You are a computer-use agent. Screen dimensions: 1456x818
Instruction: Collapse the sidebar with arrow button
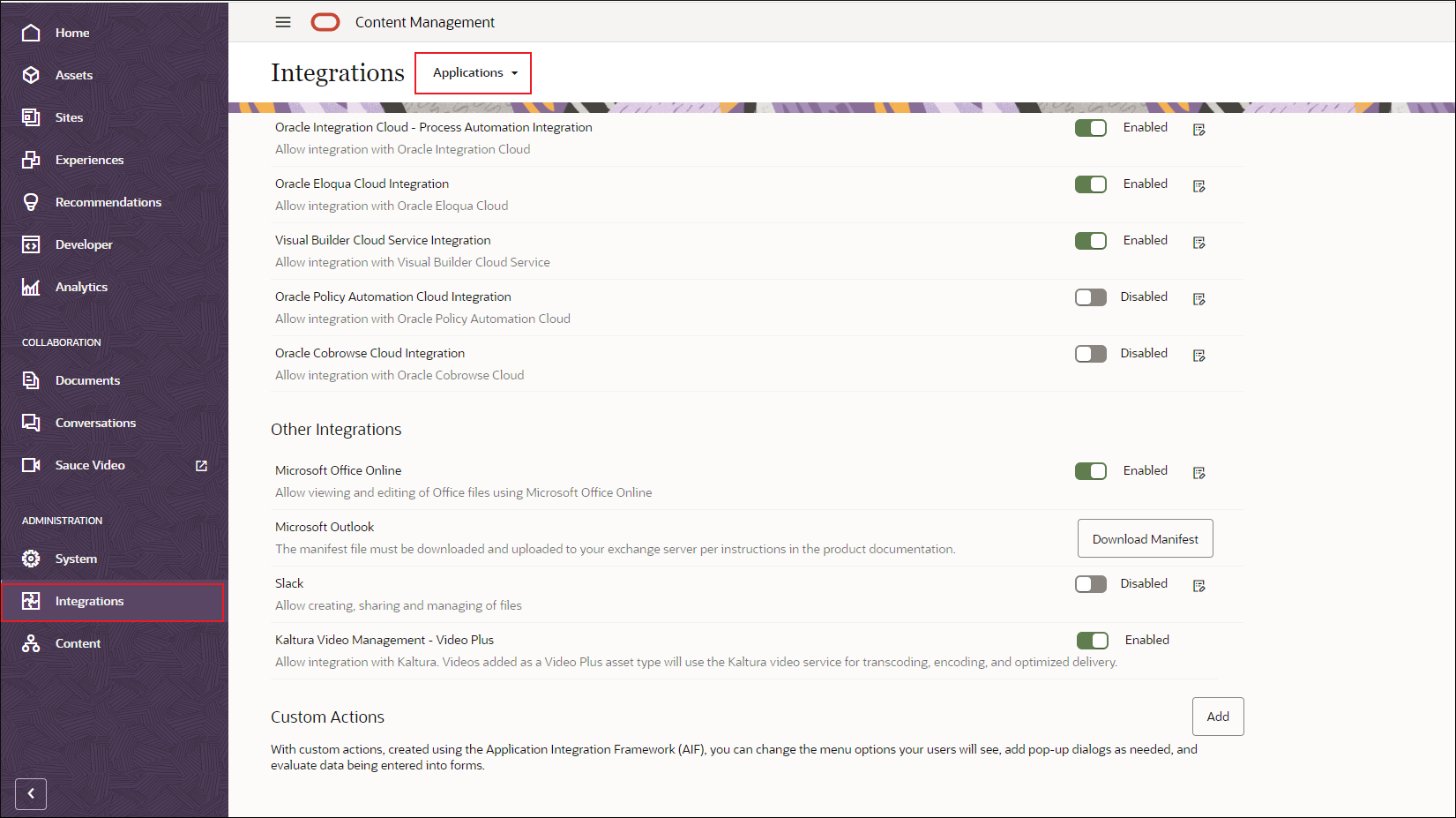[x=31, y=793]
